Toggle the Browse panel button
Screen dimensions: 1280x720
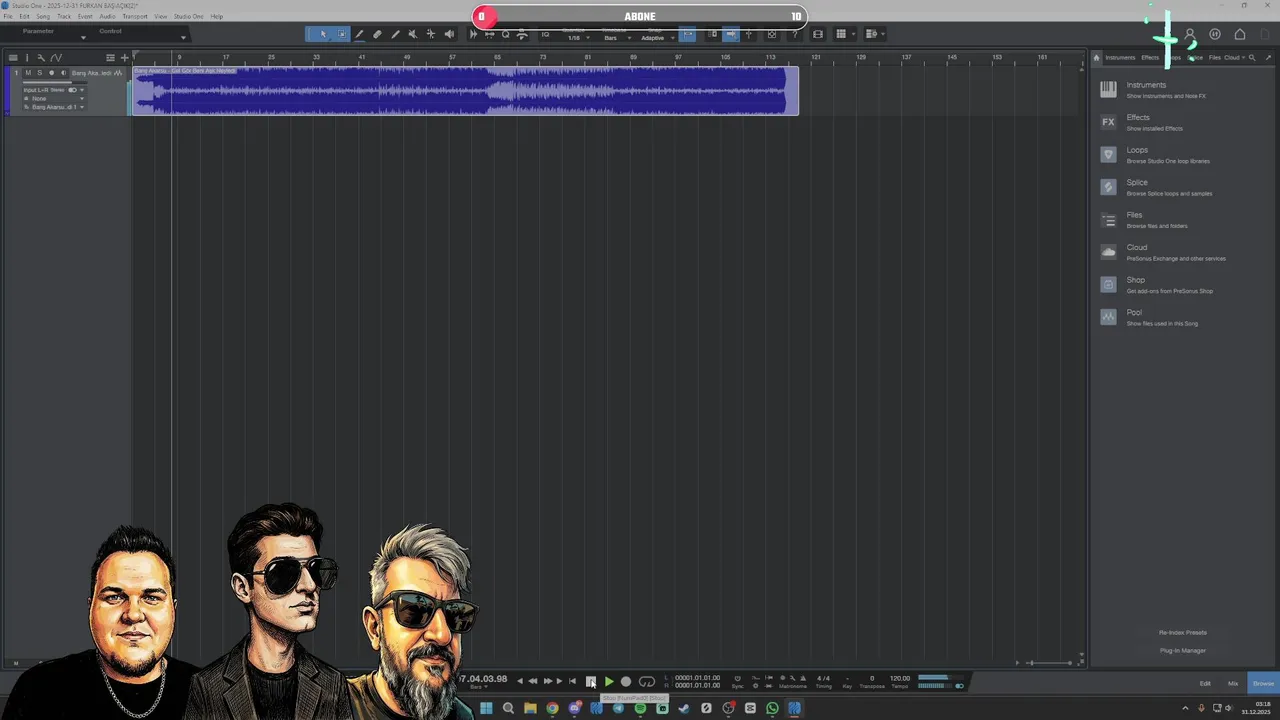point(1263,683)
